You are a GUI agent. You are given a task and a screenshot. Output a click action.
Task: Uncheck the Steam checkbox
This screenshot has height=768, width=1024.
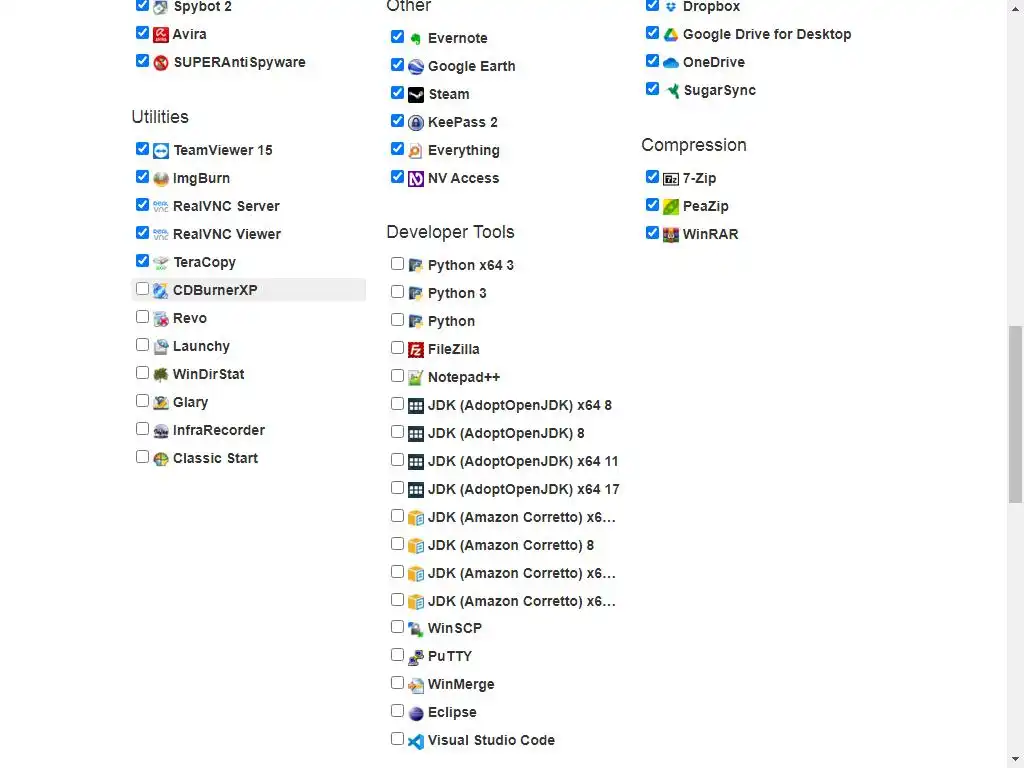(x=397, y=93)
